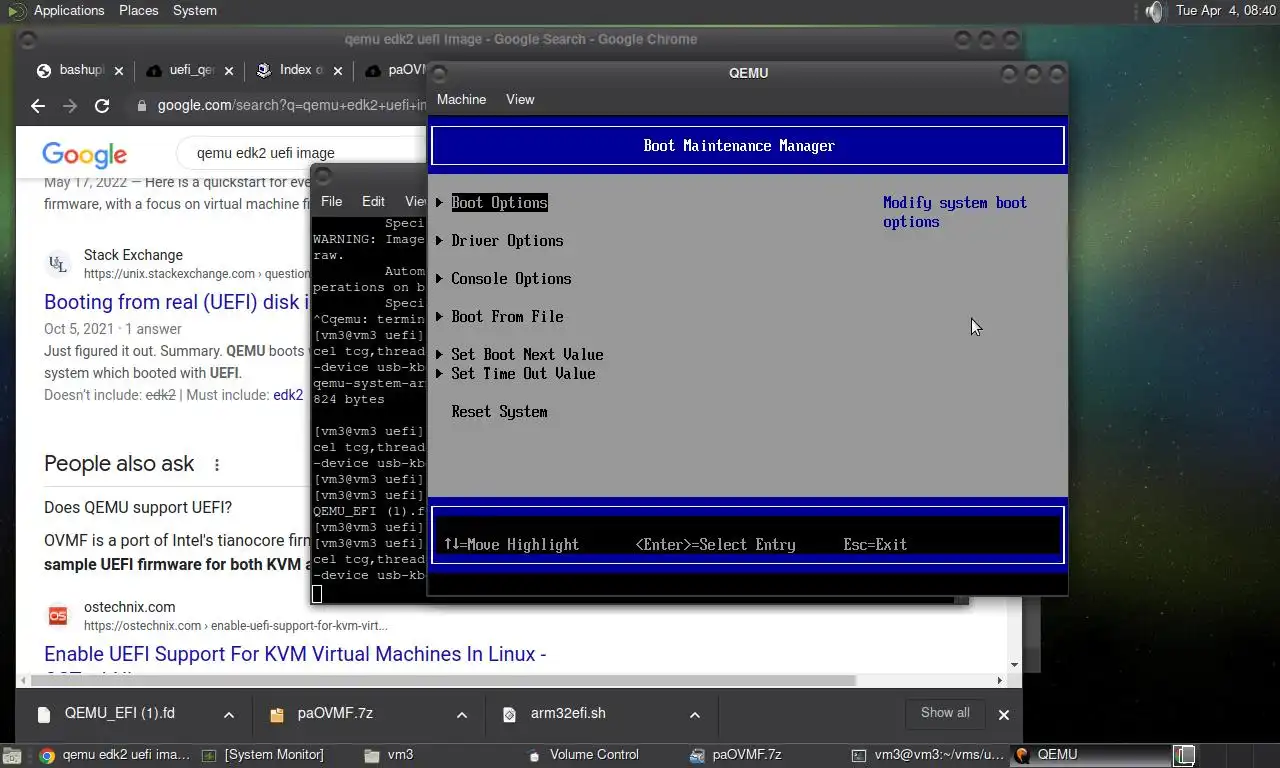The width and height of the screenshot is (1280, 768).
Task: Reload the Chrome page
Action: coord(102,105)
